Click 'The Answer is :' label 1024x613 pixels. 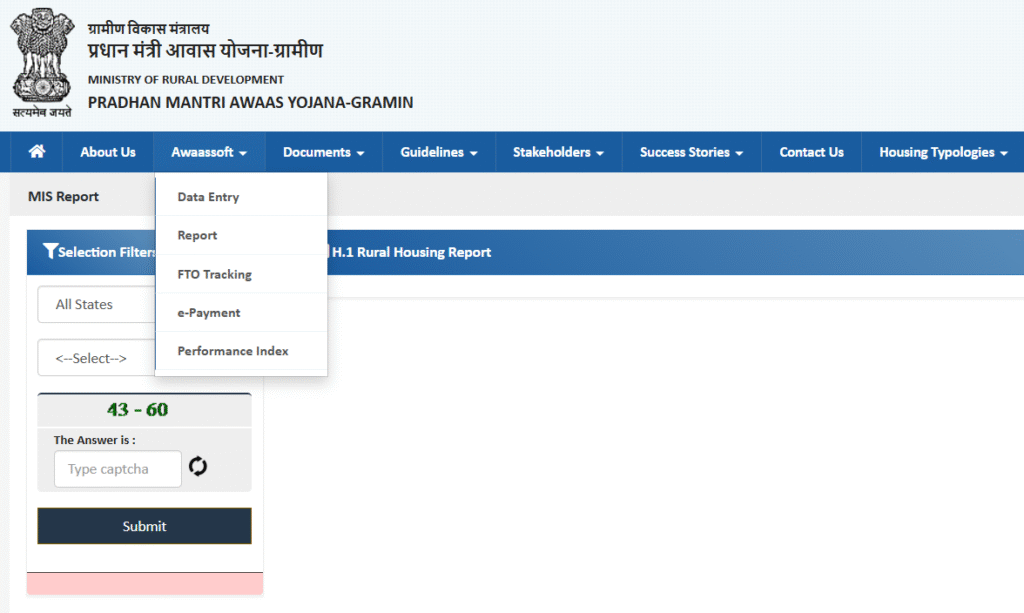(x=95, y=440)
